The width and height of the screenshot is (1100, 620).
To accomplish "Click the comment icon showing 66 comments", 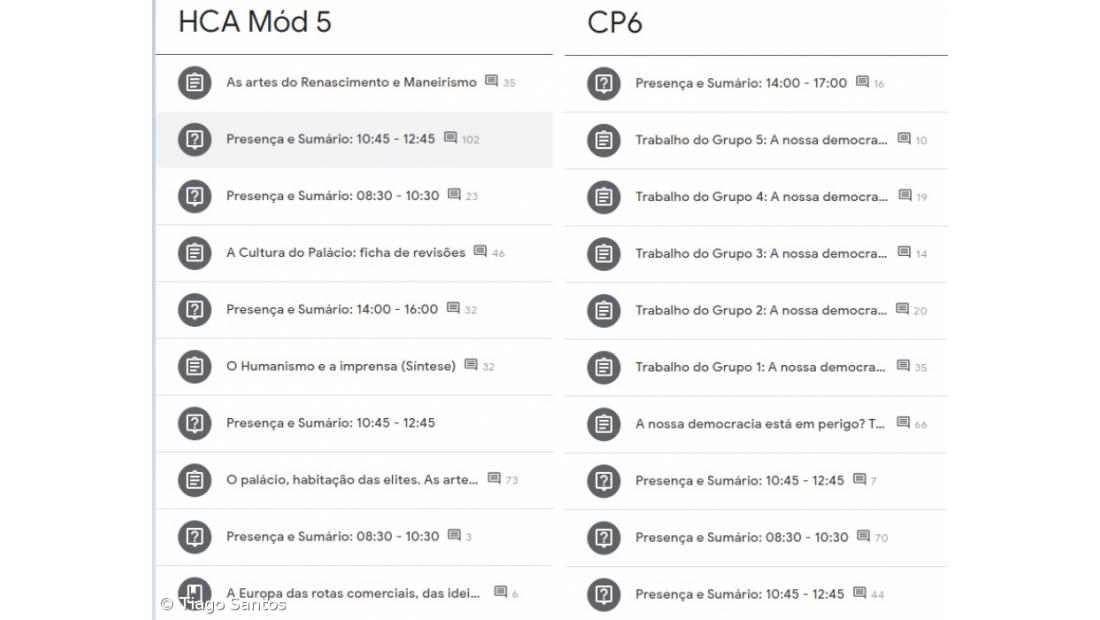I will point(903,423).
